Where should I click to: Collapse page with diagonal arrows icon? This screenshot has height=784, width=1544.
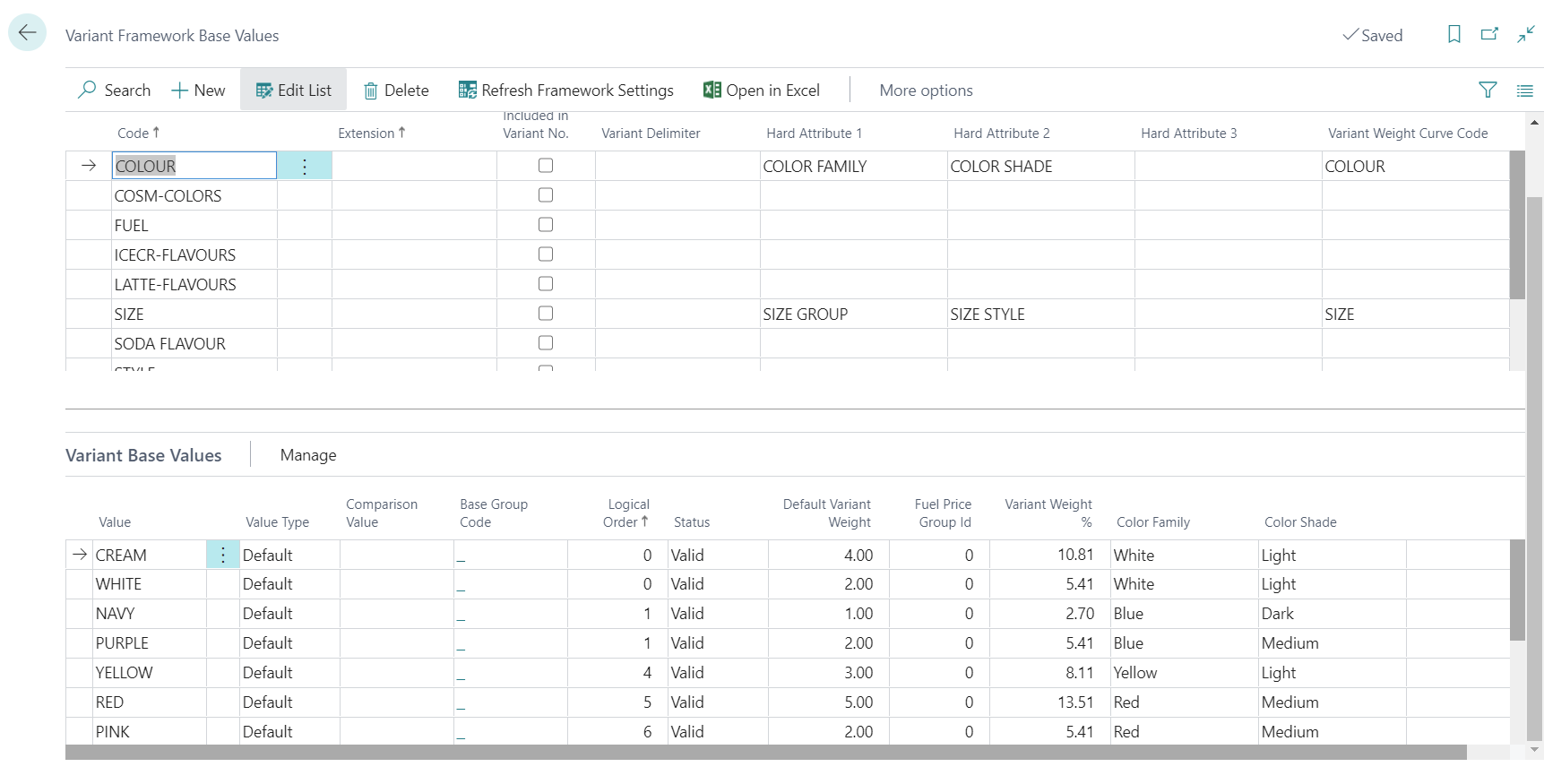tap(1525, 34)
